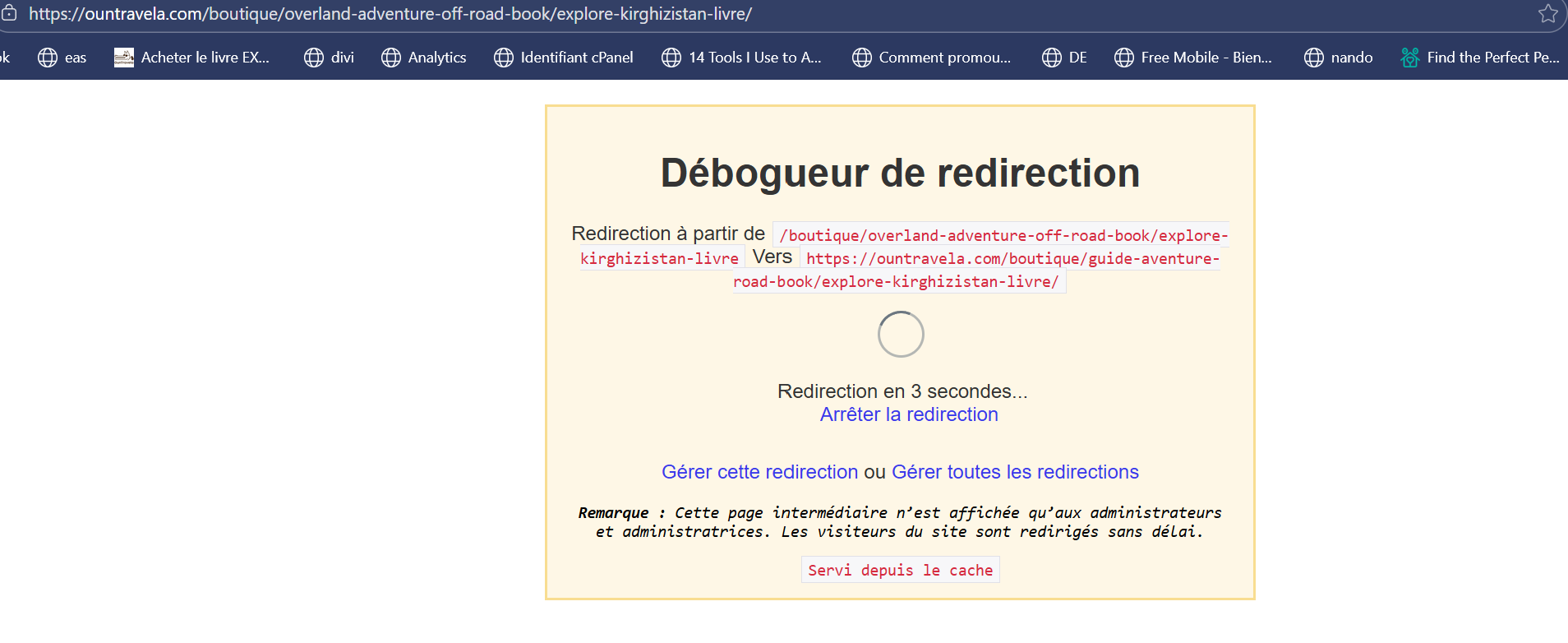Image resolution: width=1568 pixels, height=643 pixels.
Task: Click the browser address bar URL
Action: pos(390,14)
